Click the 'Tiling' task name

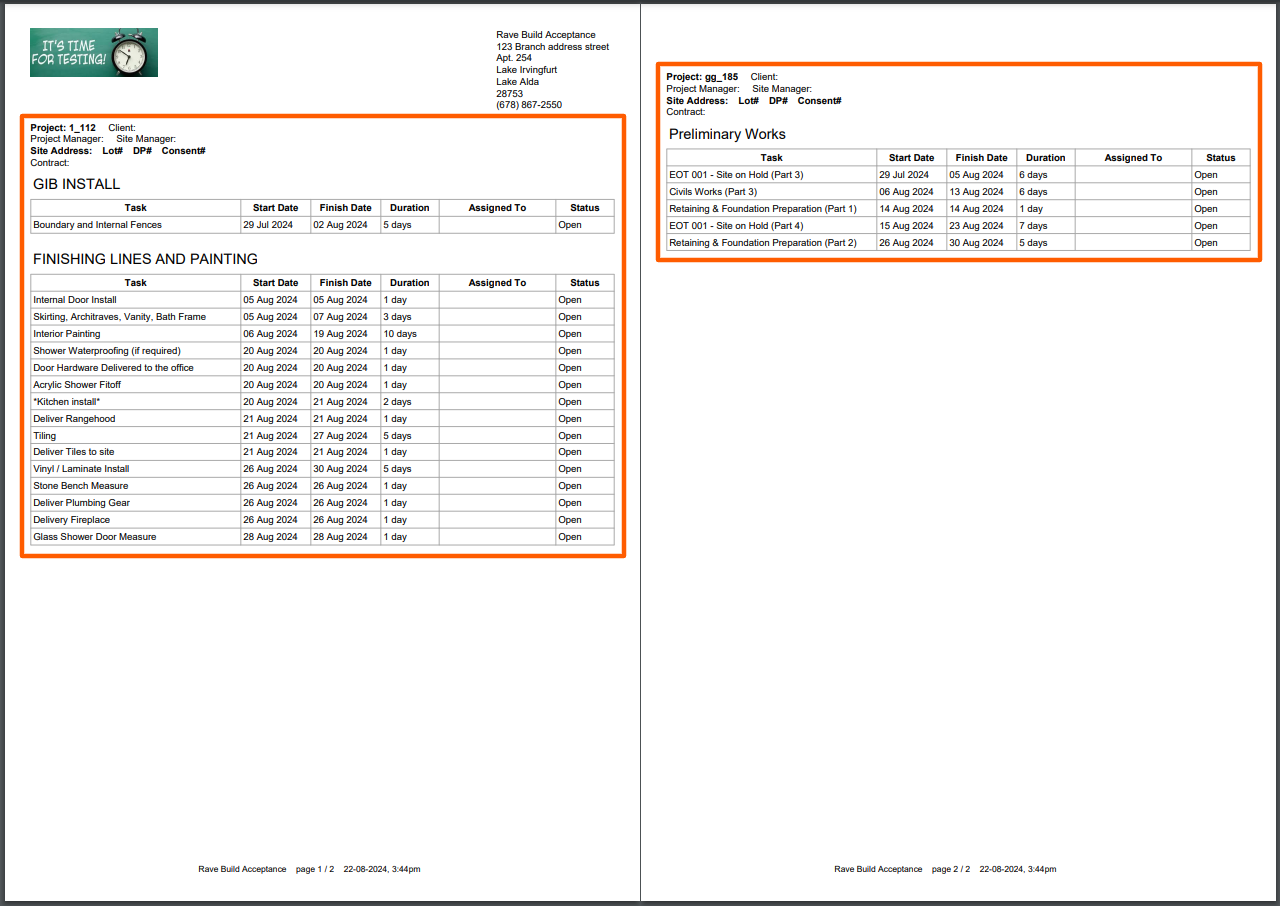[x=45, y=436]
